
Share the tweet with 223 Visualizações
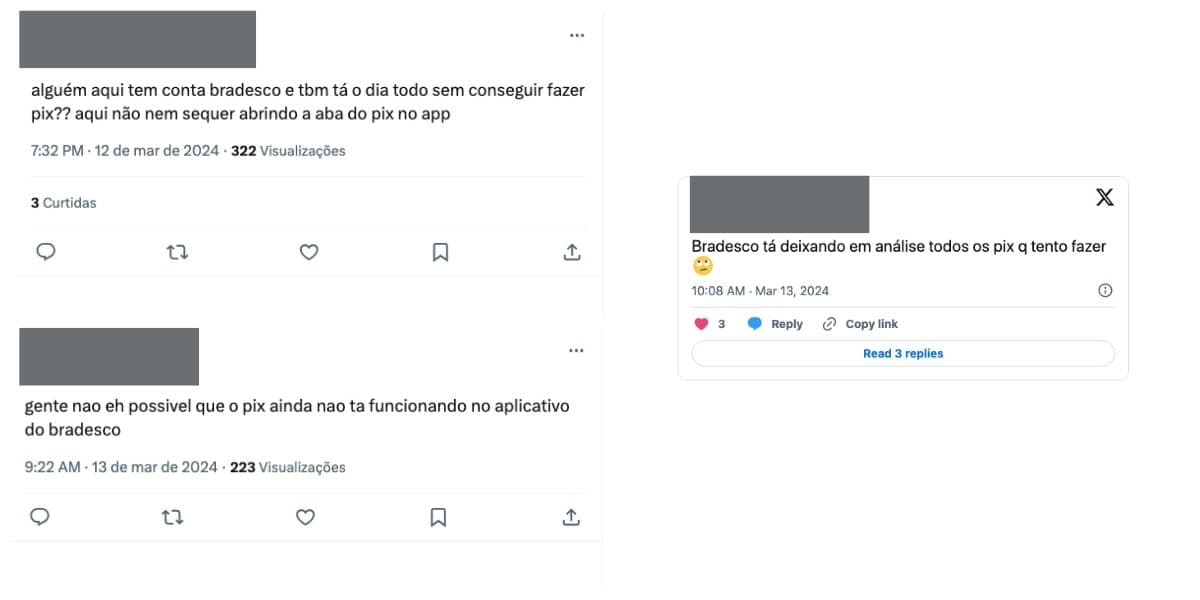(571, 517)
